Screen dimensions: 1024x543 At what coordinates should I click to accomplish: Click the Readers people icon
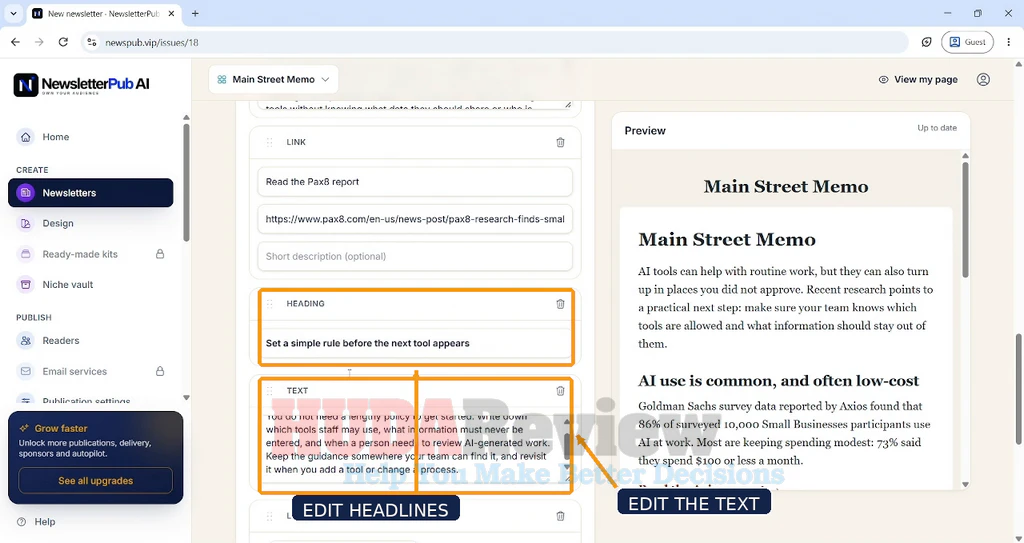point(25,340)
